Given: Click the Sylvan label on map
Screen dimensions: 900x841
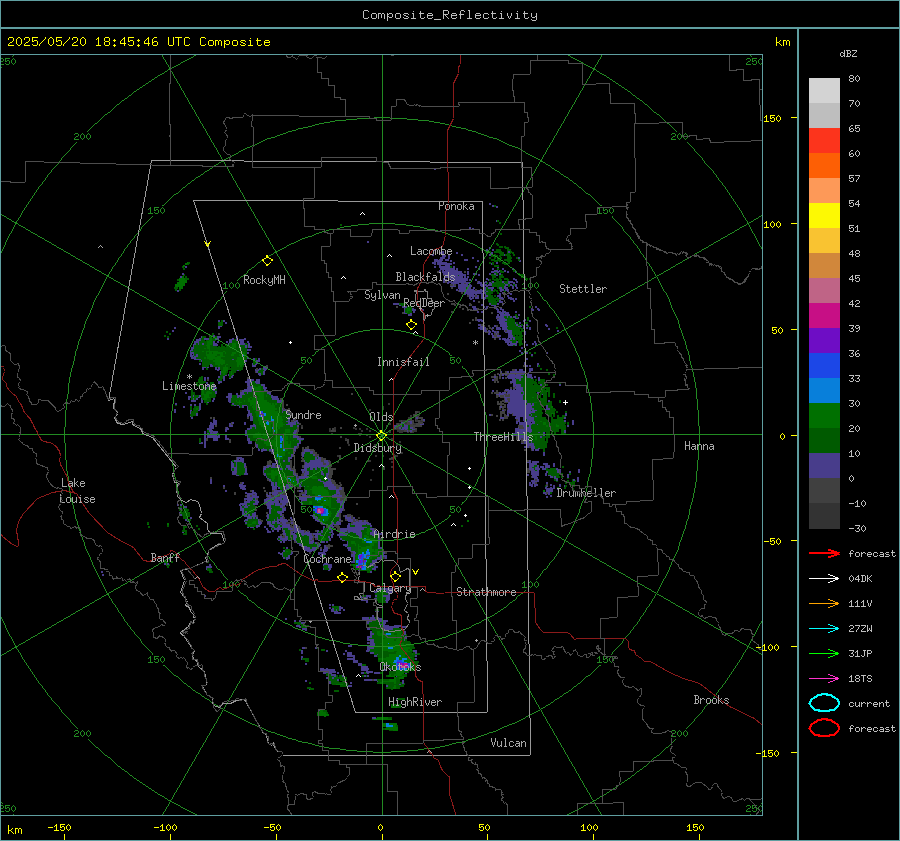Looking at the screenshot, I should (x=382, y=295).
